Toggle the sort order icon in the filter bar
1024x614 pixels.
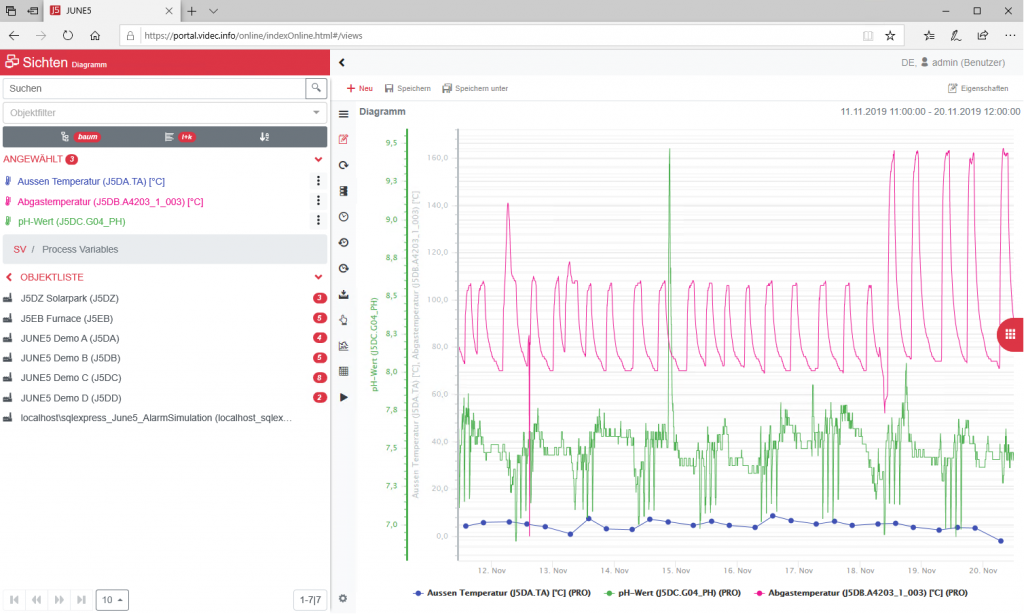(264, 136)
